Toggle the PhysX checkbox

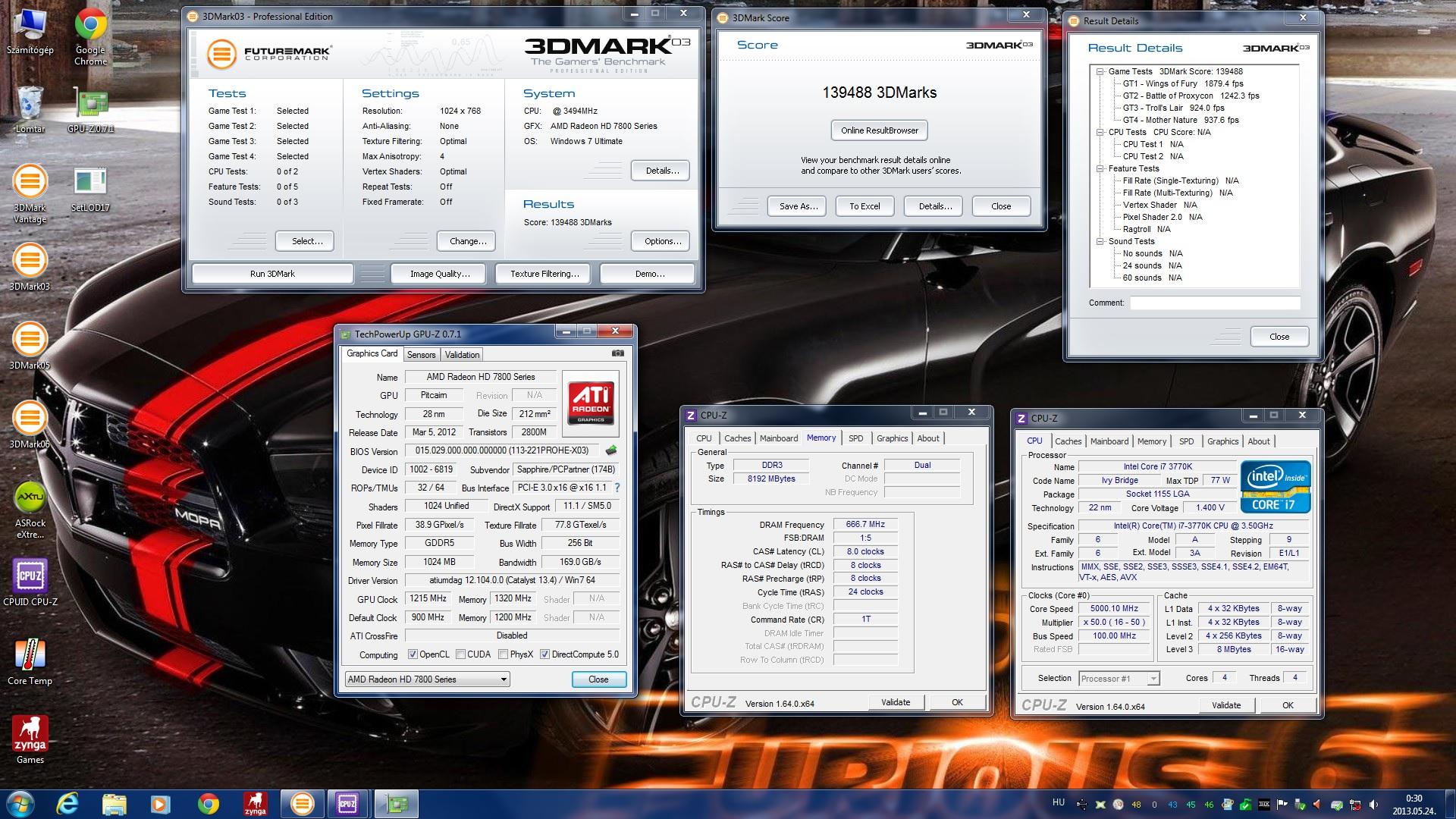[x=503, y=654]
